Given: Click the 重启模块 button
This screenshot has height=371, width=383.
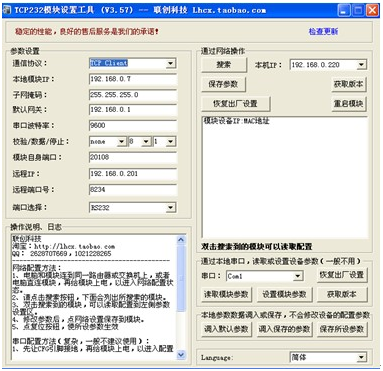Looking at the screenshot, I should [x=349, y=104].
